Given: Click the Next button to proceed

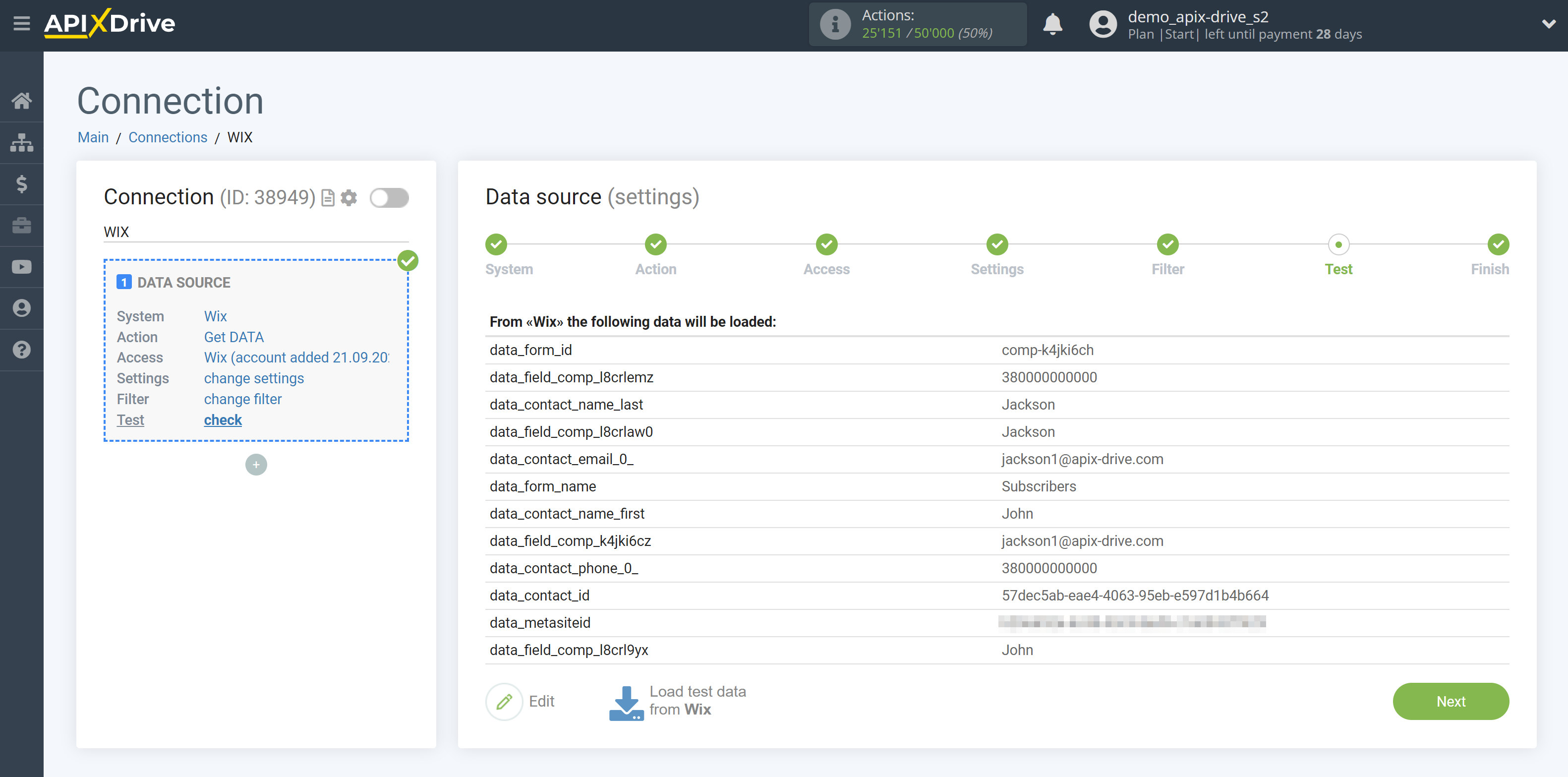Looking at the screenshot, I should (x=1452, y=701).
